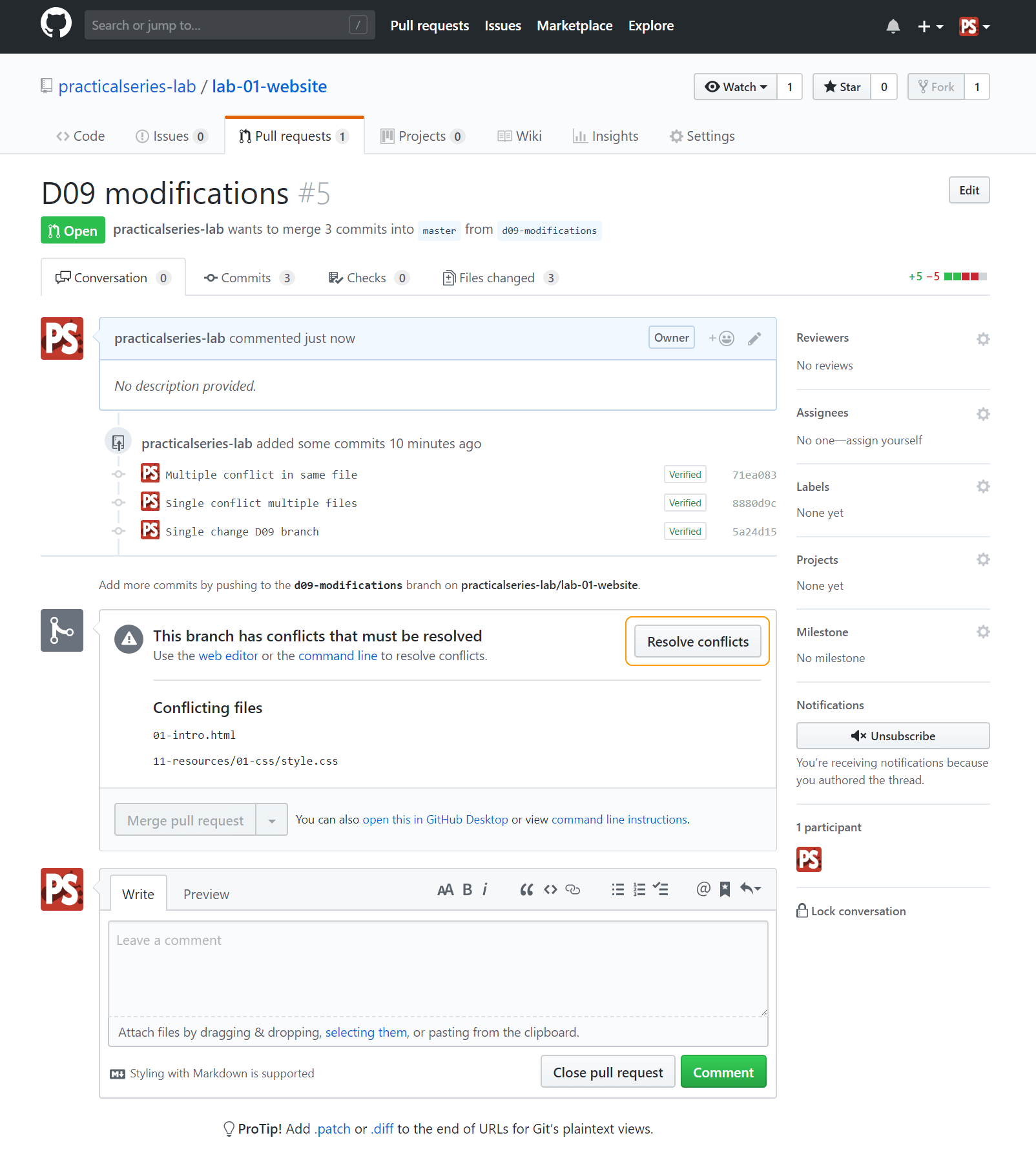Viewport: 1036px width, 1151px height.
Task: Add emoji reaction to the comment
Action: coord(721,338)
